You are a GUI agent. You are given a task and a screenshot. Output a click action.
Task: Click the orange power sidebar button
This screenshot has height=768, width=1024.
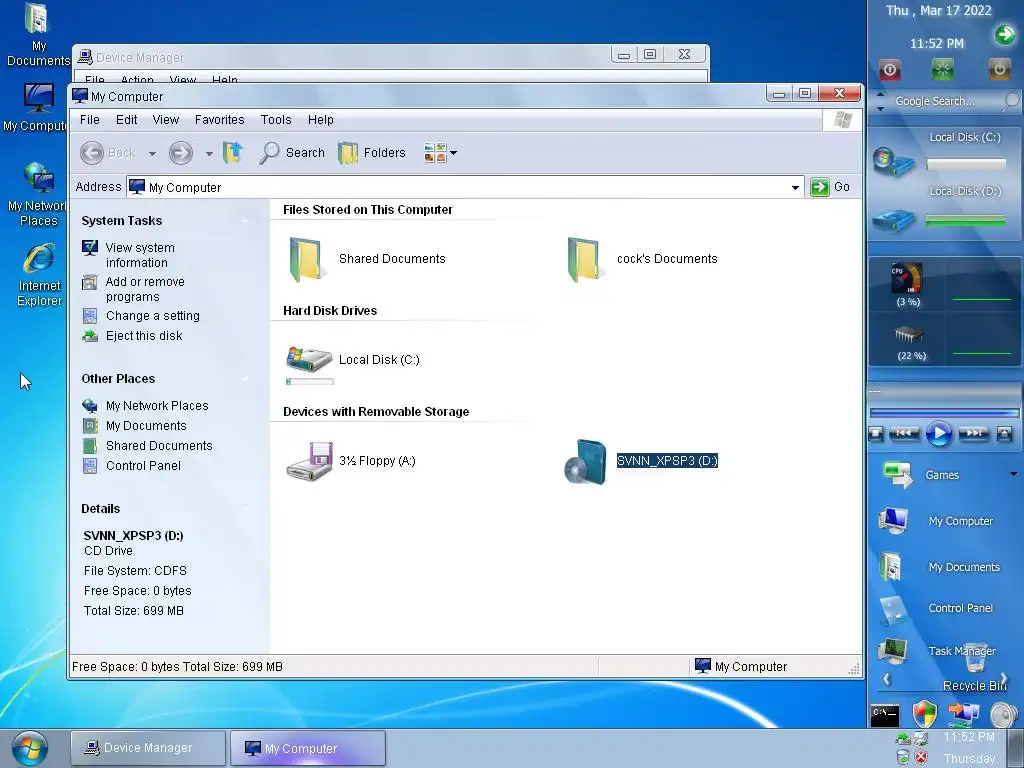[x=999, y=69]
